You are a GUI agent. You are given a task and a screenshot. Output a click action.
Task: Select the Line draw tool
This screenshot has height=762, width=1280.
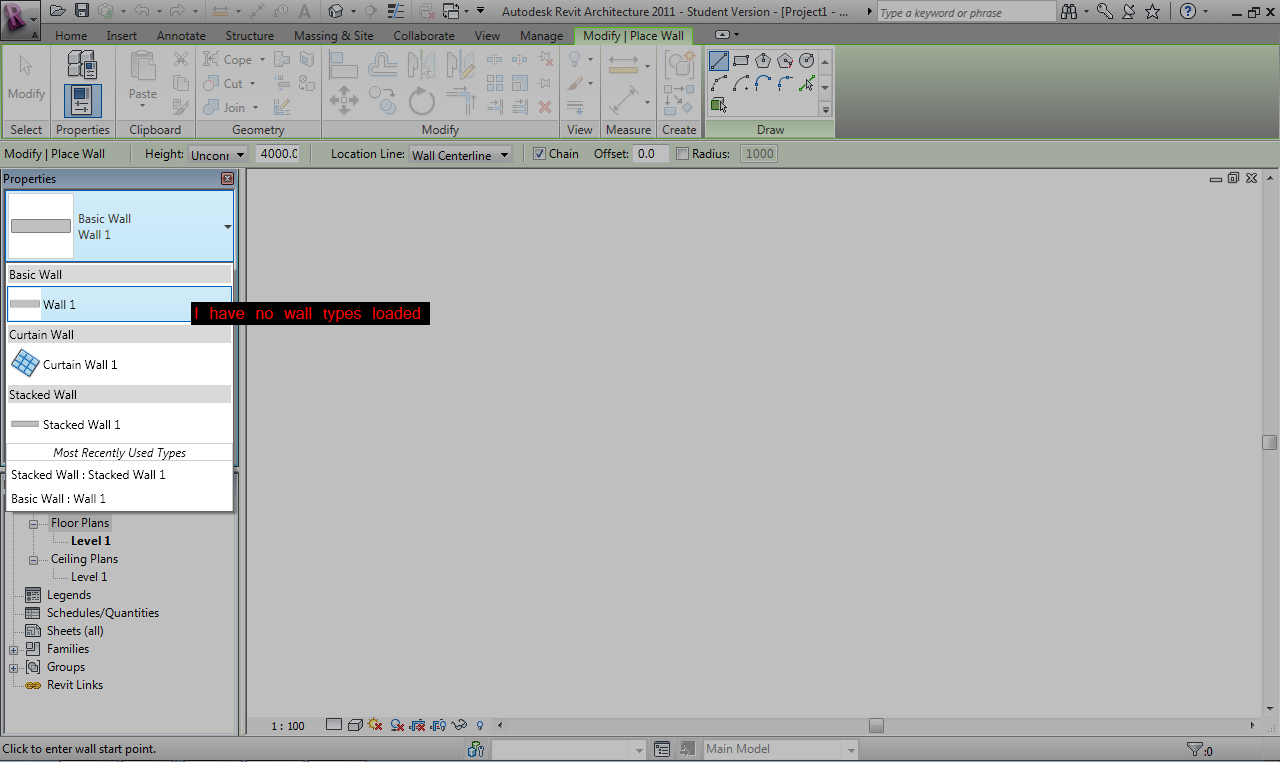point(719,60)
